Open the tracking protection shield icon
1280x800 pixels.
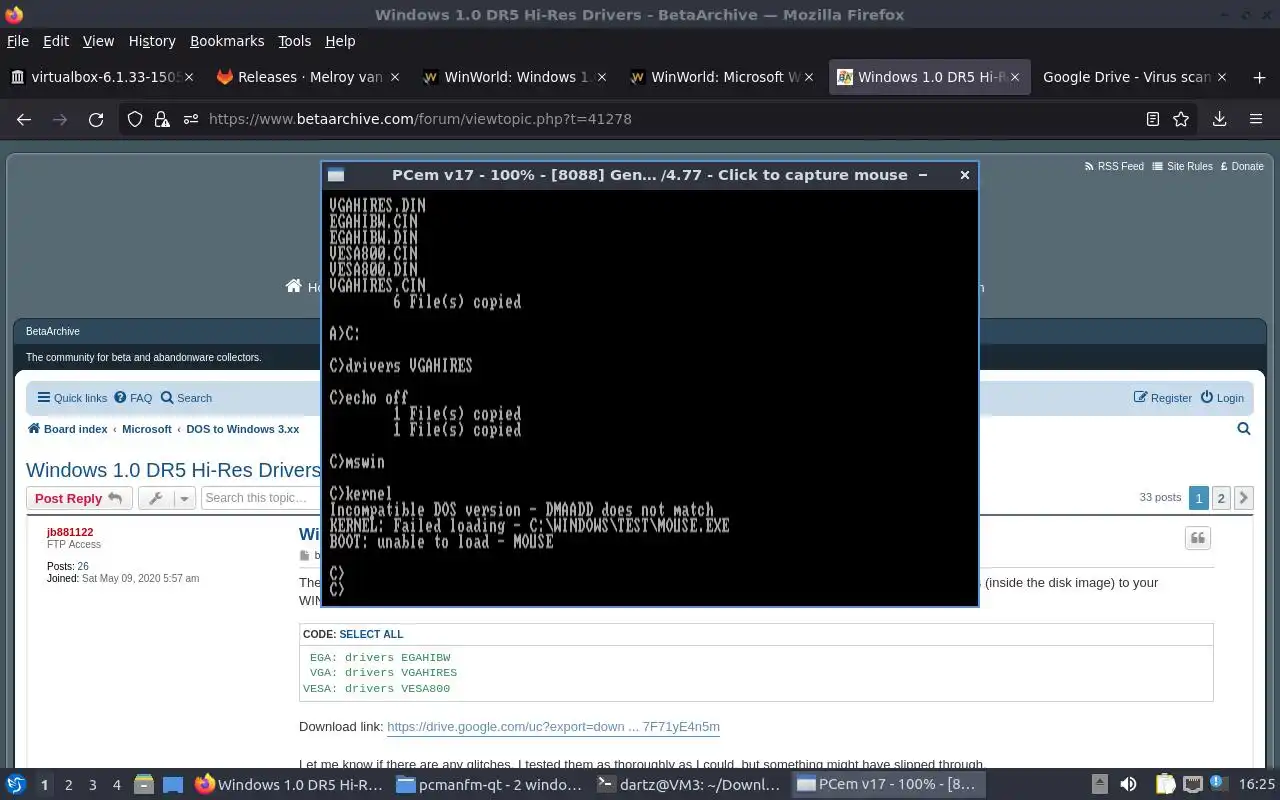click(x=135, y=119)
